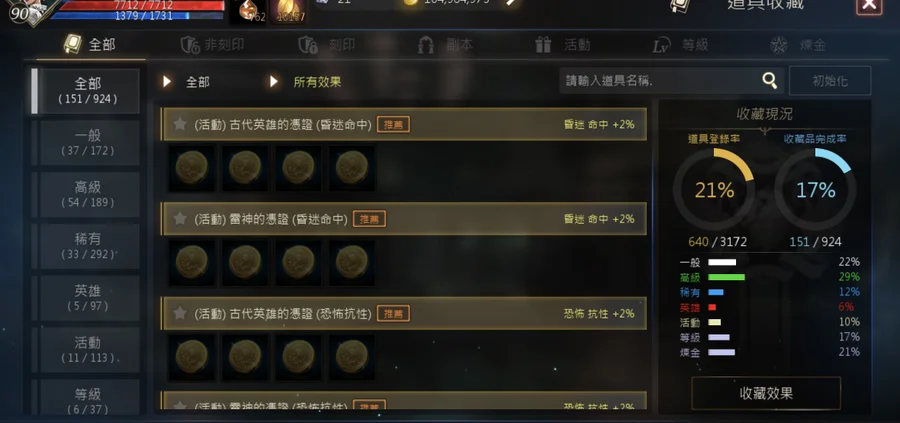
Task: Switch to the 副本 tab
Action: pos(445,45)
